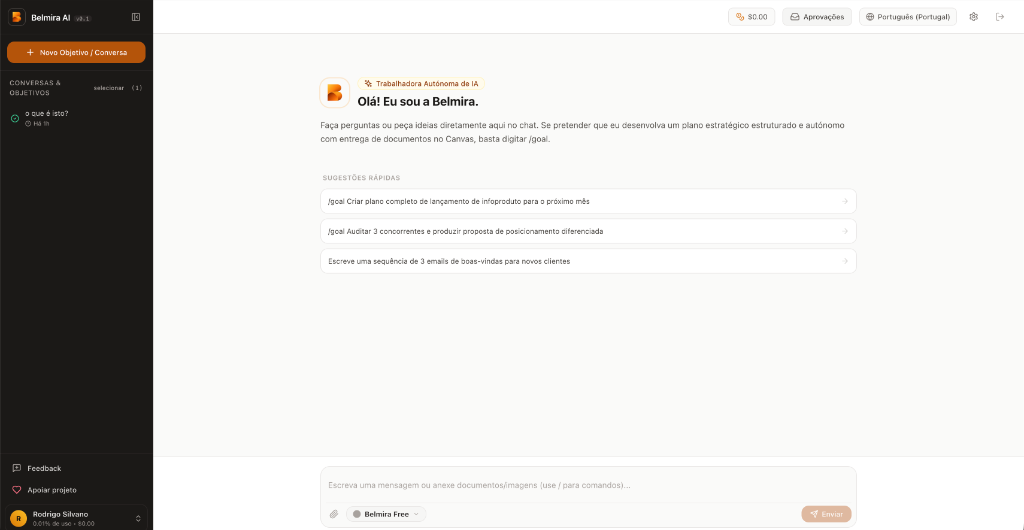This screenshot has width=1024, height=530.
Task: Choose suggestion 'Criar plano completo de lançamento'
Action: click(x=588, y=201)
